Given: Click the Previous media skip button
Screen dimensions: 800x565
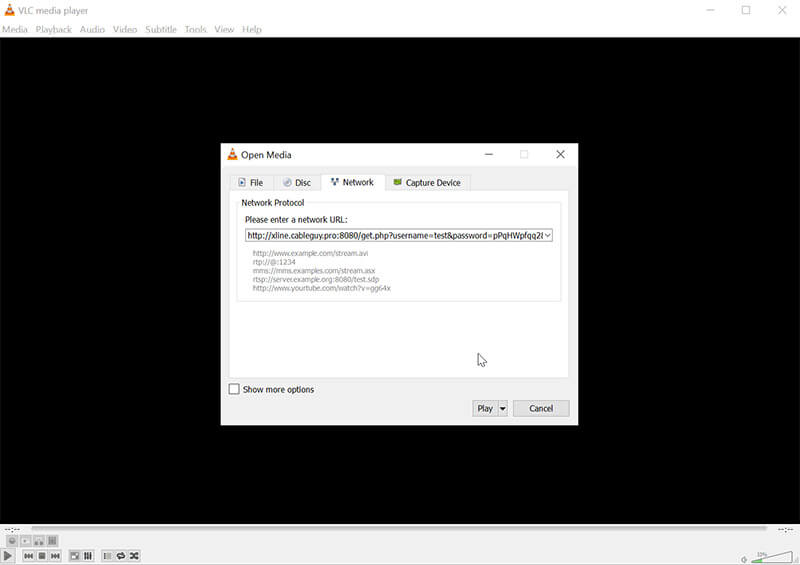Looking at the screenshot, I should point(29,556).
